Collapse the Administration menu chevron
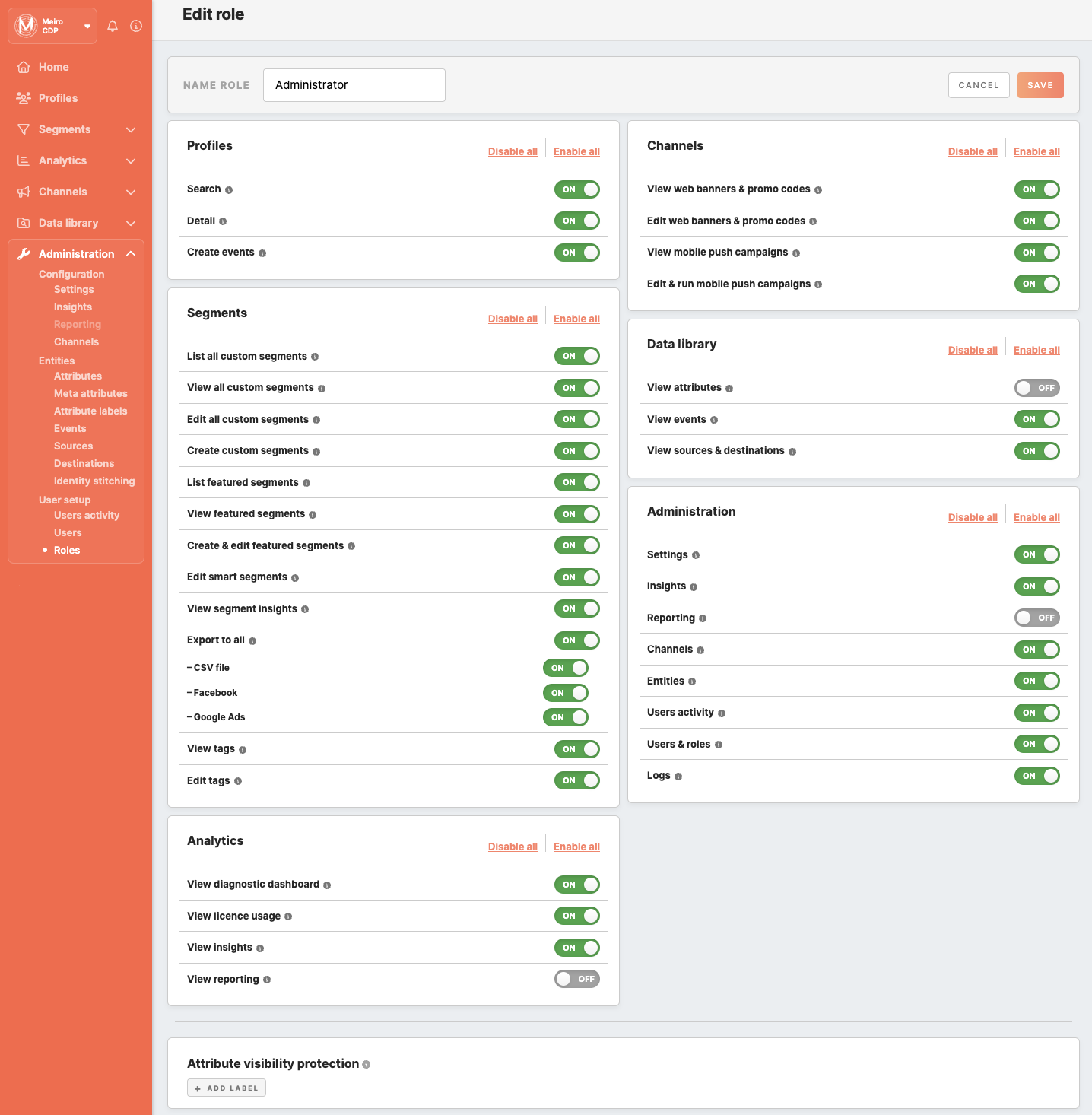1092x1115 pixels. [131, 254]
